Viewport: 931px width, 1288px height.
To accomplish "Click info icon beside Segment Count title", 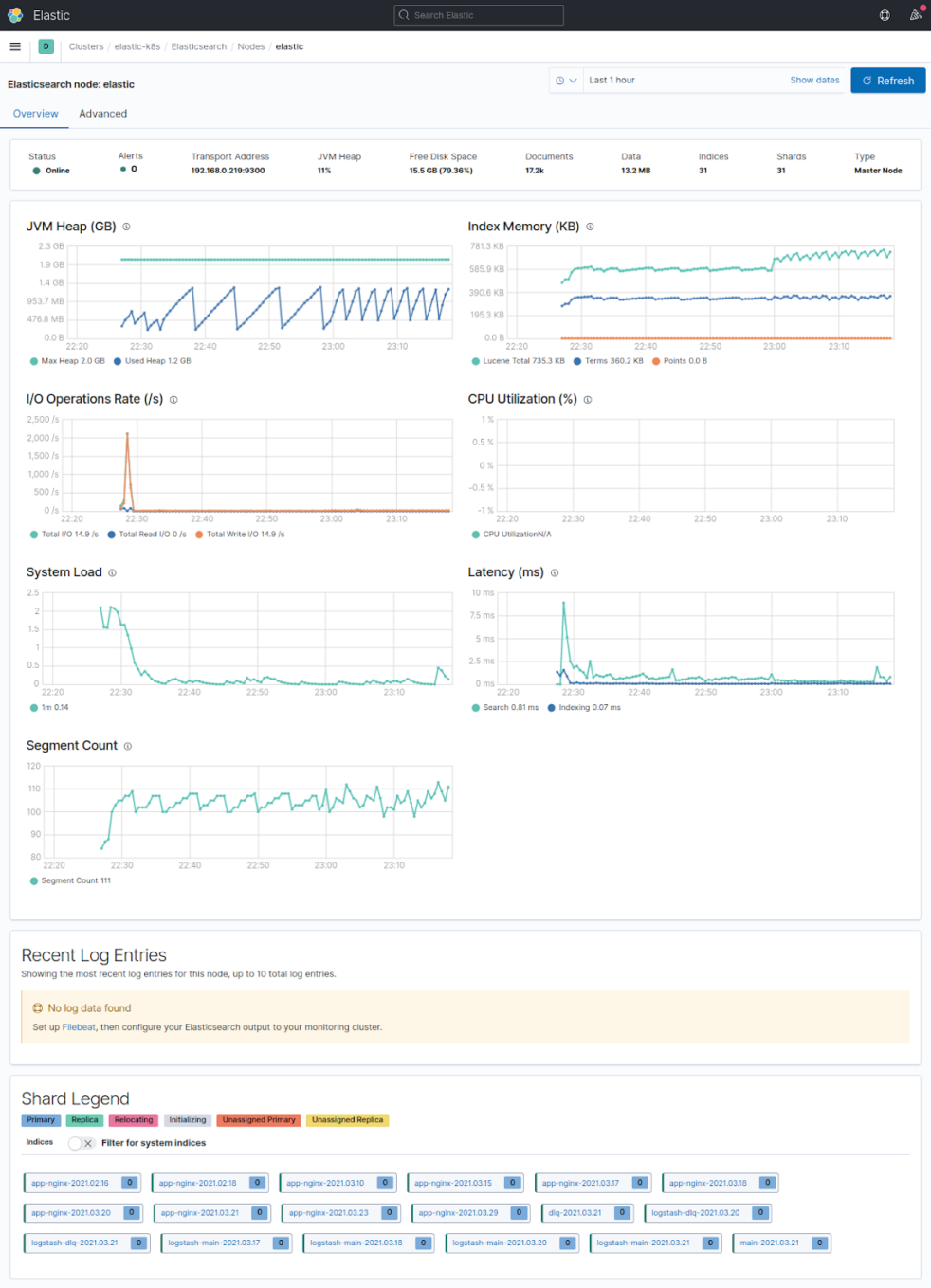I will pos(128,747).
